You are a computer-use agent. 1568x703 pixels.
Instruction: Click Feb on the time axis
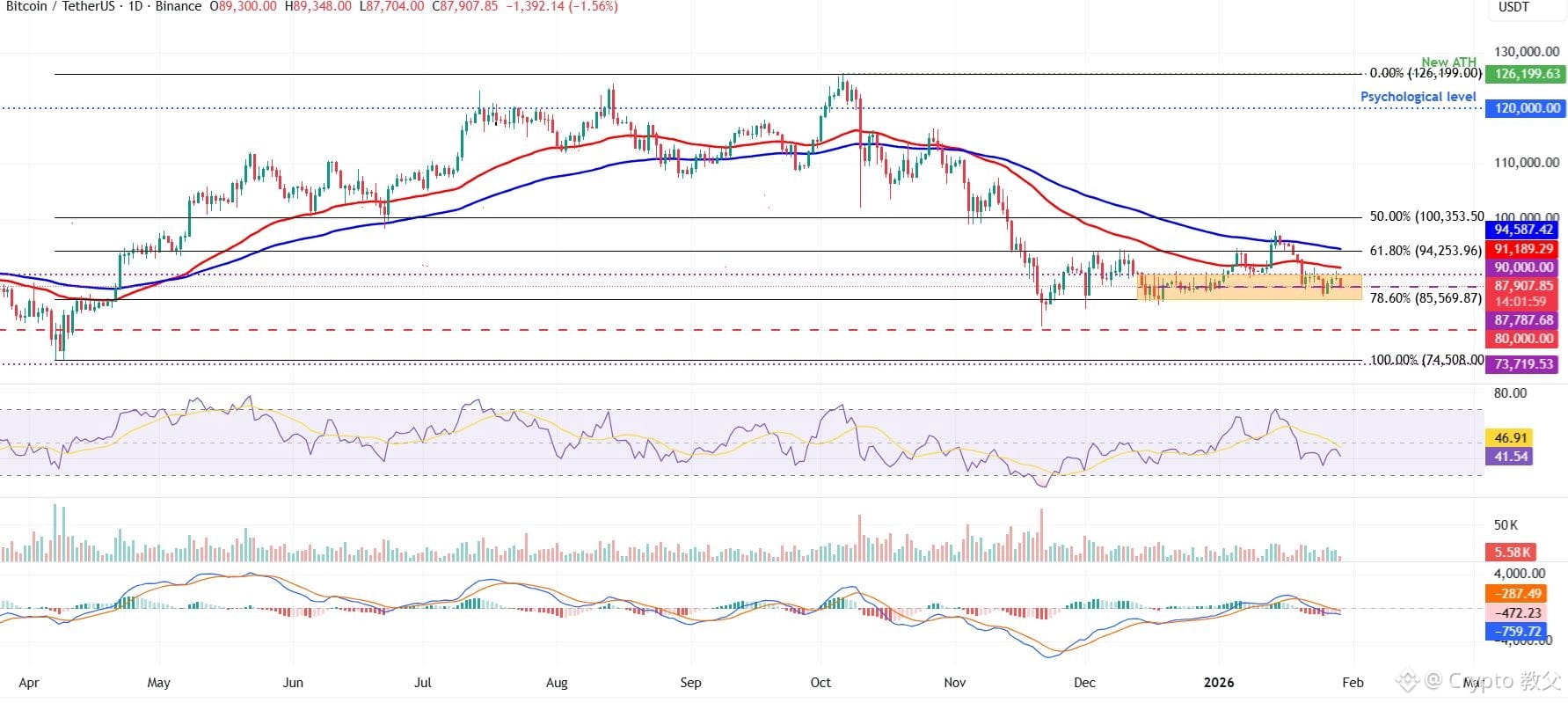tap(1353, 683)
